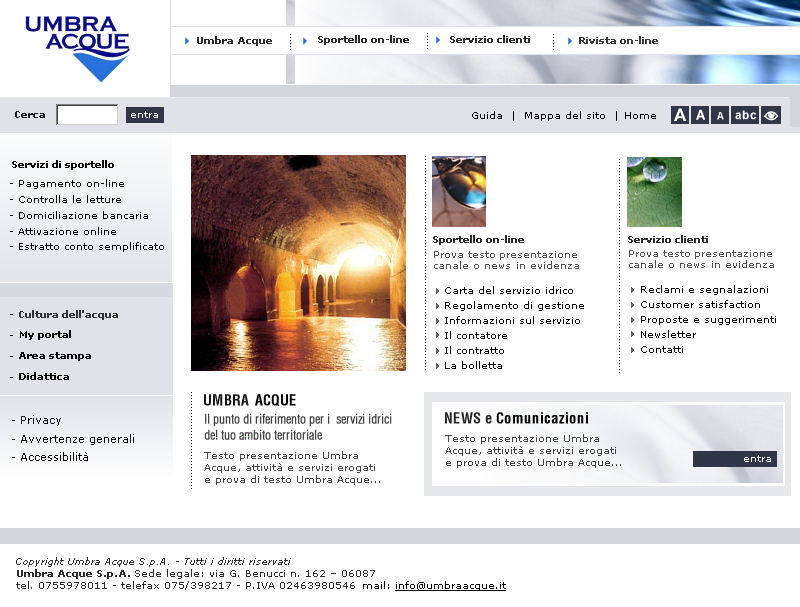800x607 pixels.
Task: Open Proposte e suggerimenti link
Action: (x=708, y=320)
